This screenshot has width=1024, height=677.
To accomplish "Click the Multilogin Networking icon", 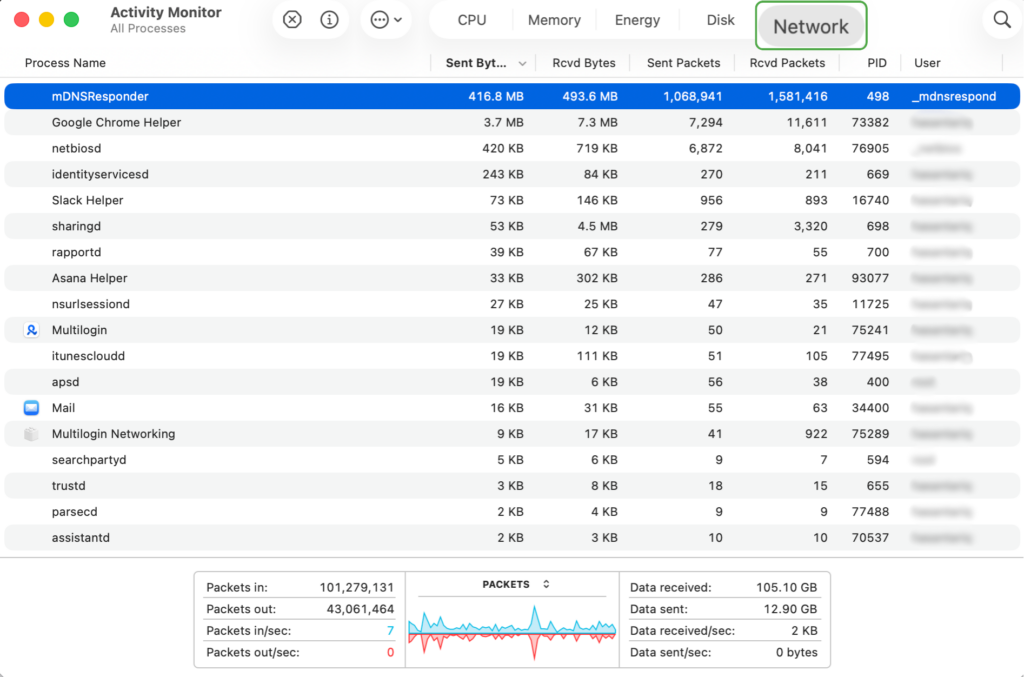I will click(x=31, y=434).
